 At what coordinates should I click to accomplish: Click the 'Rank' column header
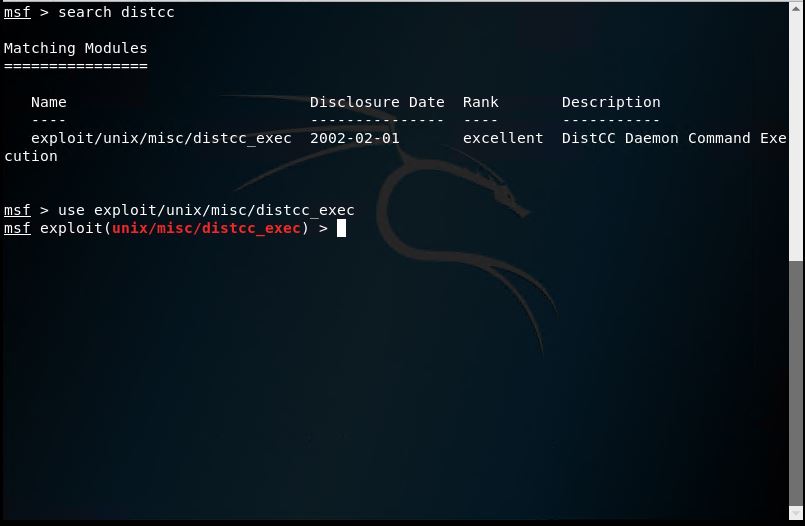[x=481, y=102]
